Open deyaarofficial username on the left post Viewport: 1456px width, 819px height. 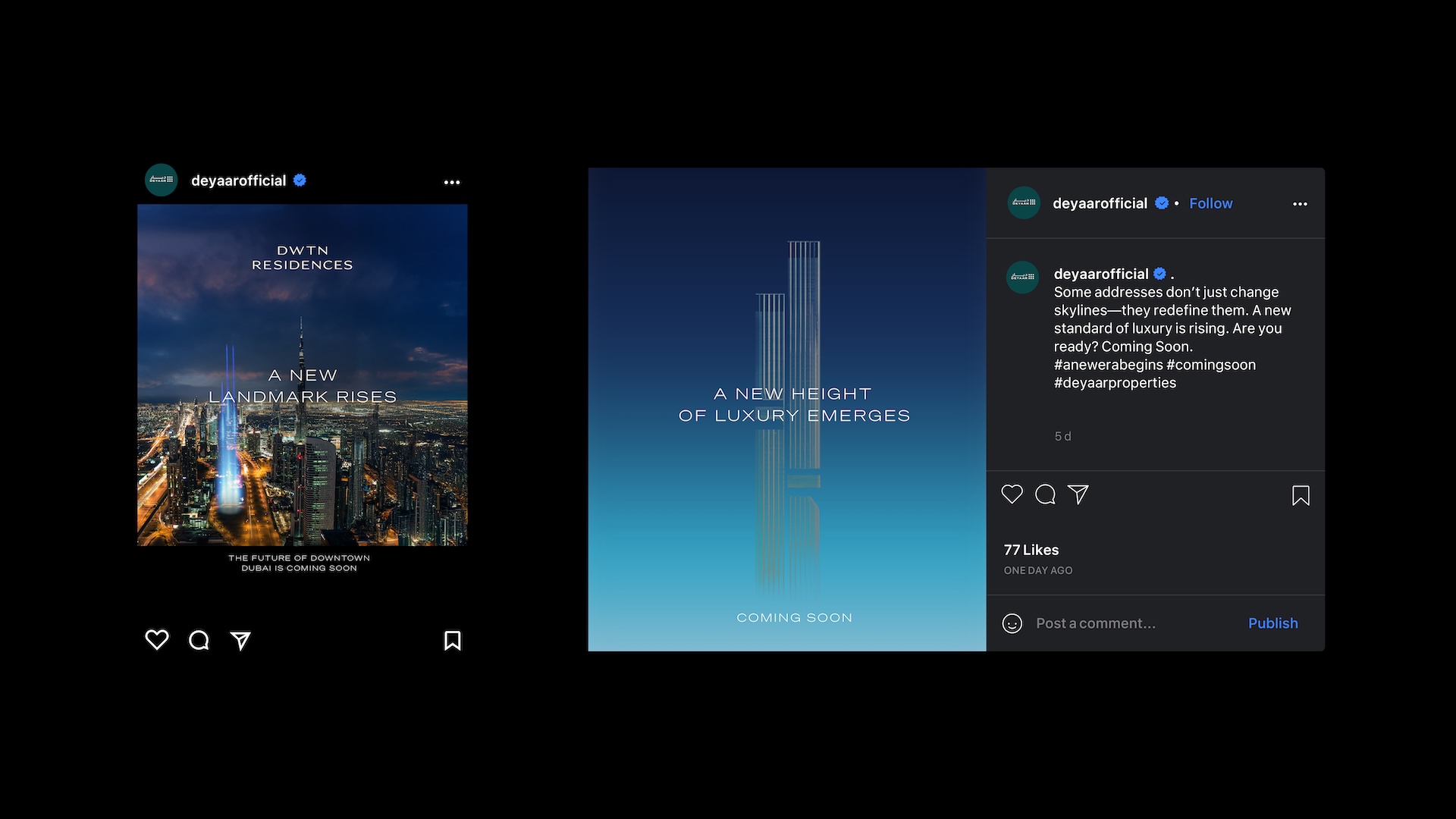pyautogui.click(x=238, y=180)
